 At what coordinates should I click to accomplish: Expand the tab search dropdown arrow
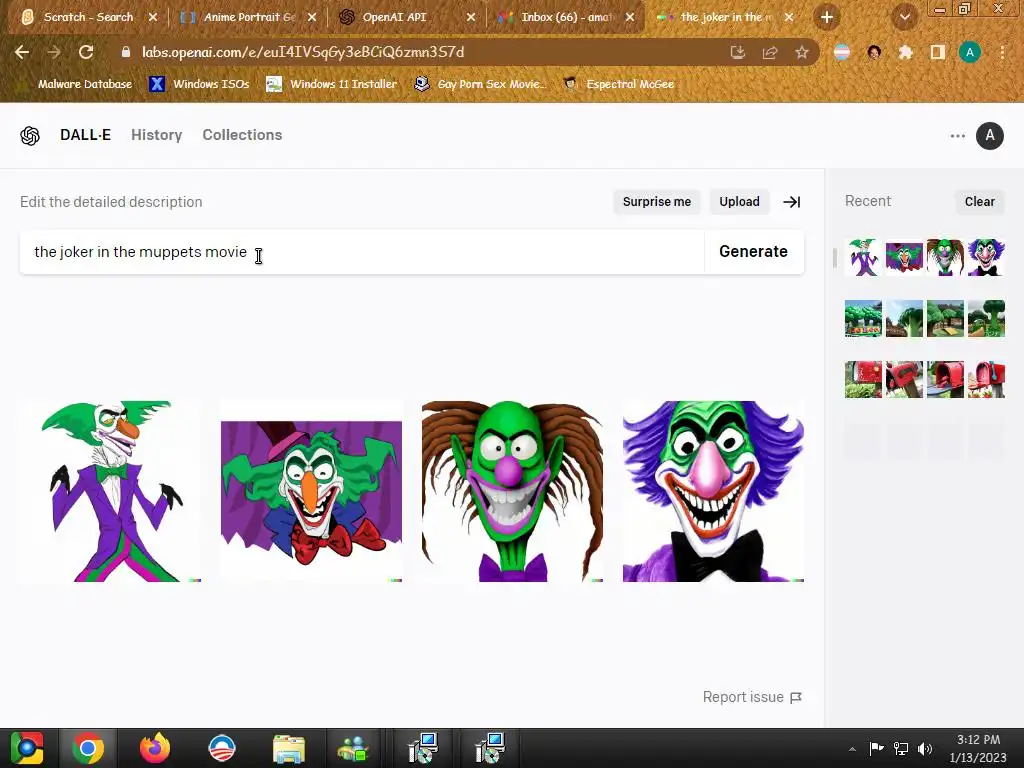(x=904, y=17)
